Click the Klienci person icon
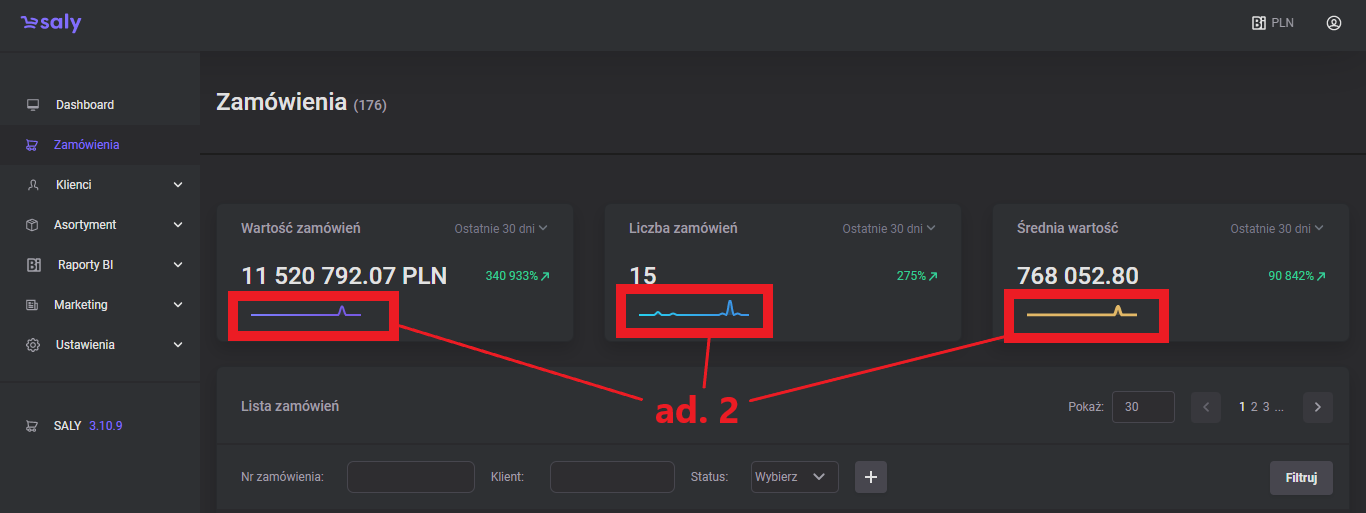The height and width of the screenshot is (513, 1366). click(33, 185)
